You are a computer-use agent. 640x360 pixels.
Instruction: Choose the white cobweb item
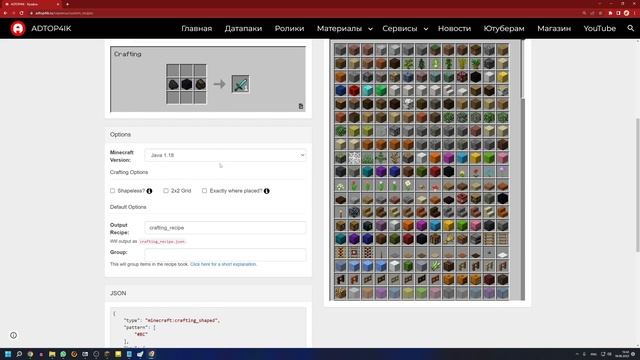click(354, 158)
